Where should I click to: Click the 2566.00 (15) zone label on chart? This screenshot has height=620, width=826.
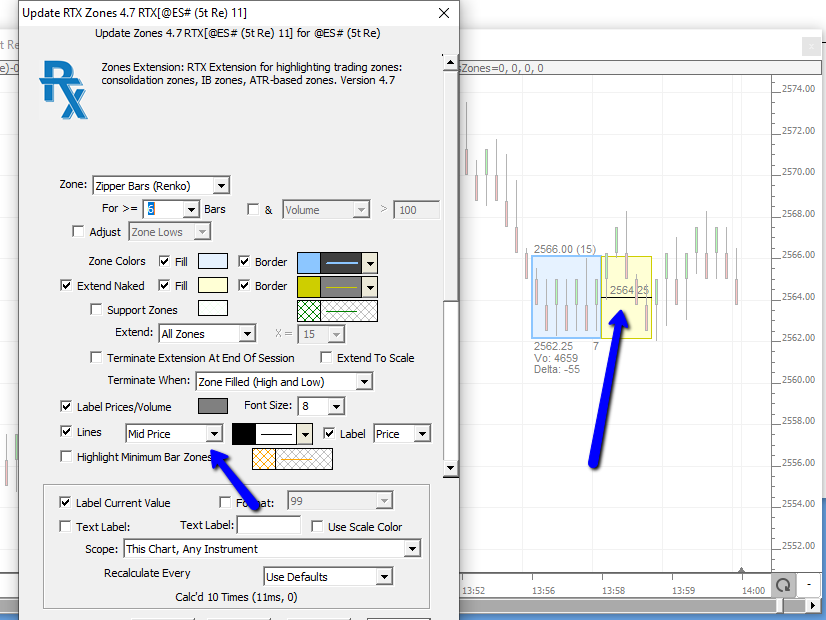(565, 249)
